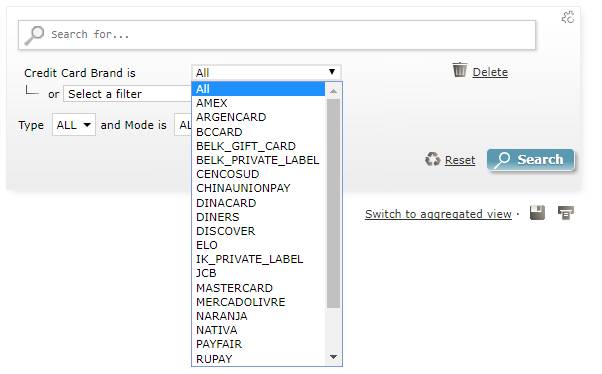Pick BELK_PRIVATE_LABEL from the list

pyautogui.click(x=258, y=160)
